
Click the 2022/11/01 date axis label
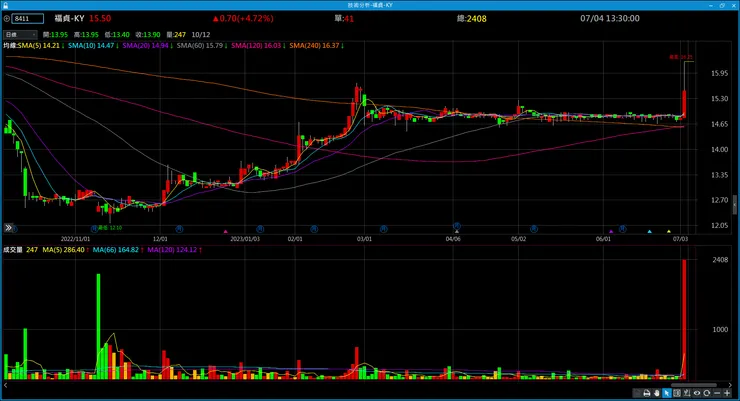tap(76, 239)
